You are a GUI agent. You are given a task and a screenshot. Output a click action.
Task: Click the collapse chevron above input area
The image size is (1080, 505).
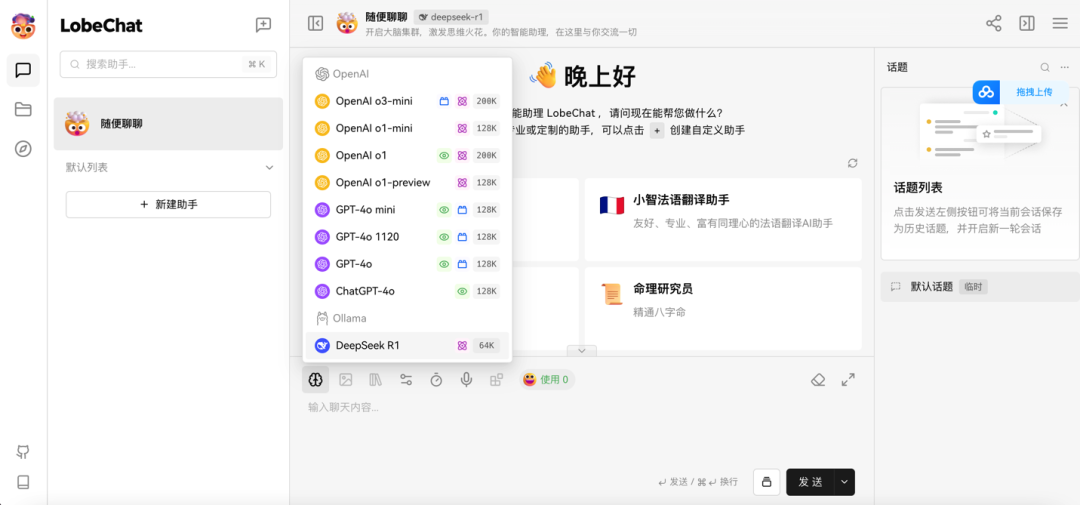click(x=581, y=351)
